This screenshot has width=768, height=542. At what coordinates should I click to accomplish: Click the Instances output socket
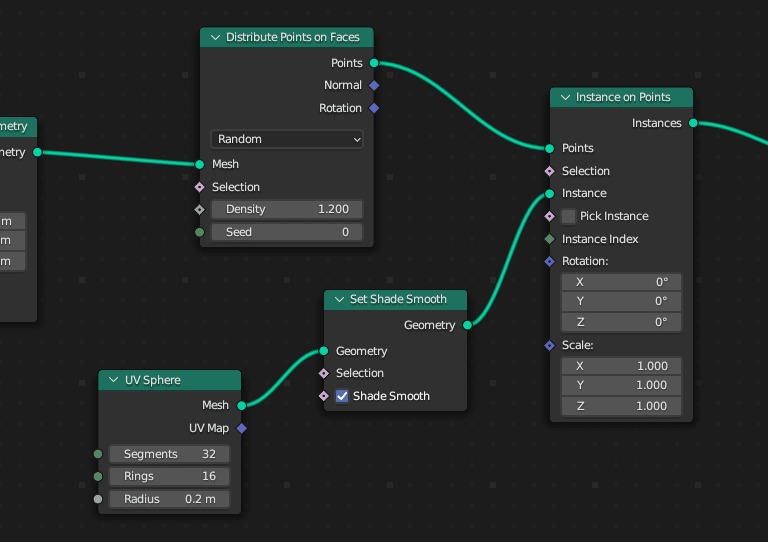693,123
